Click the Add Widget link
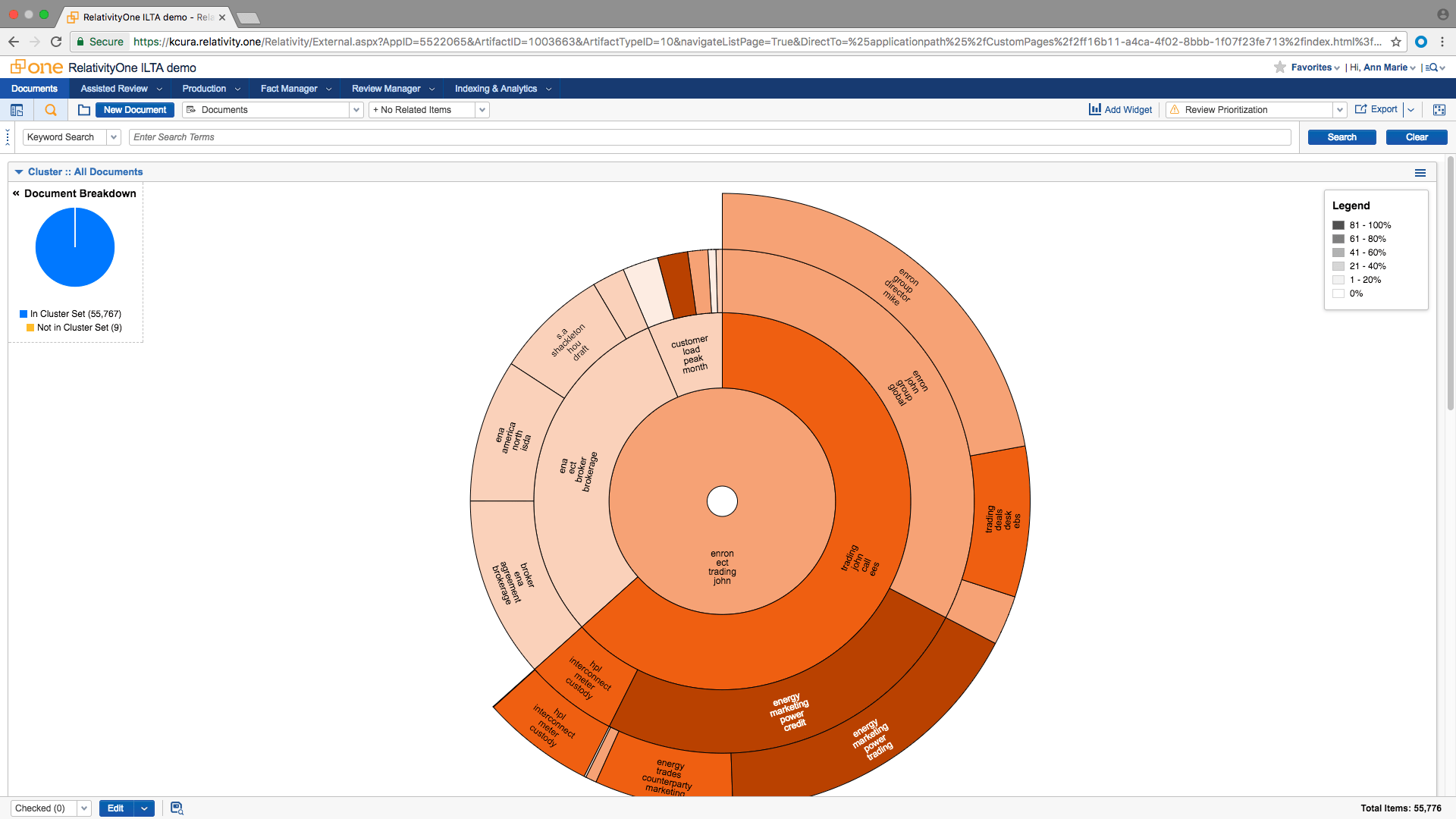The height and width of the screenshot is (819, 1456). pyautogui.click(x=1128, y=110)
